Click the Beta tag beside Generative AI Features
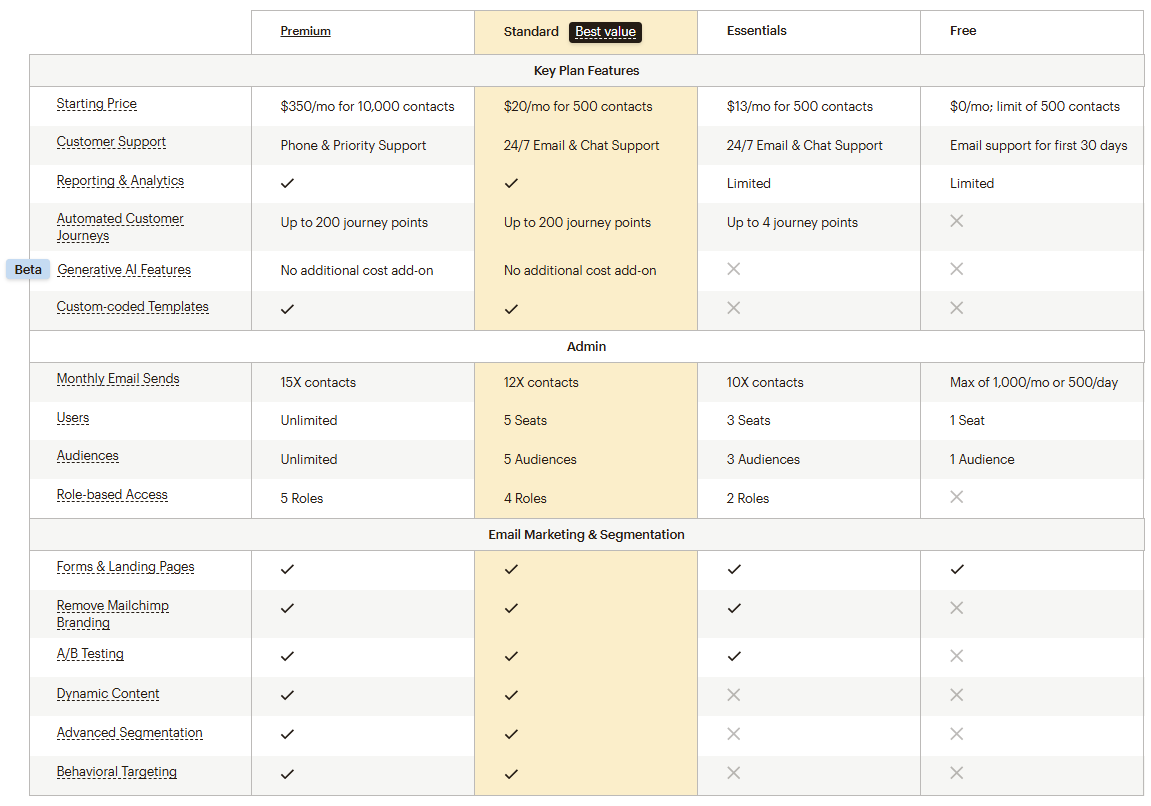 click(28, 270)
